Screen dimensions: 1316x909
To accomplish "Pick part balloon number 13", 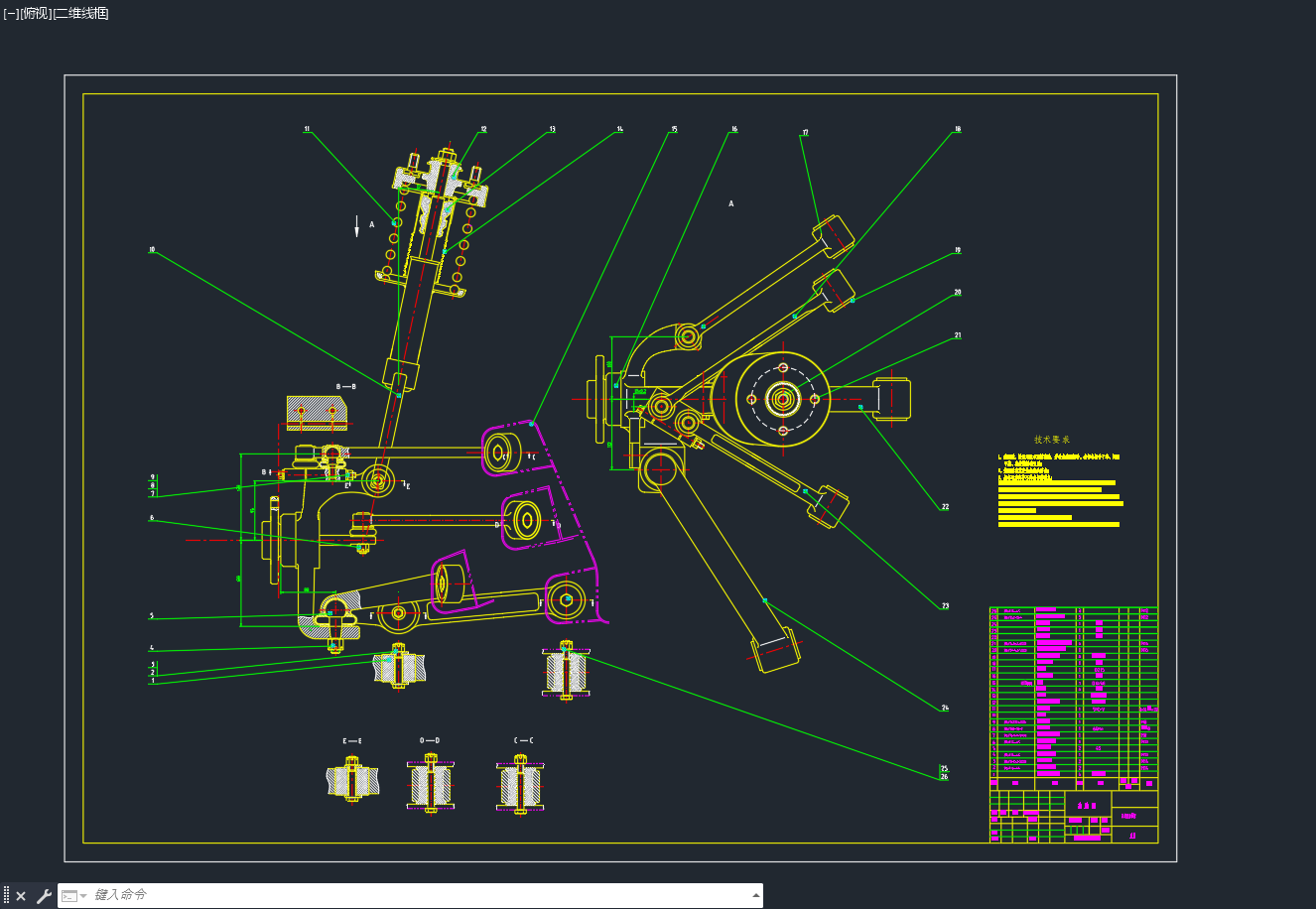I will click(552, 129).
